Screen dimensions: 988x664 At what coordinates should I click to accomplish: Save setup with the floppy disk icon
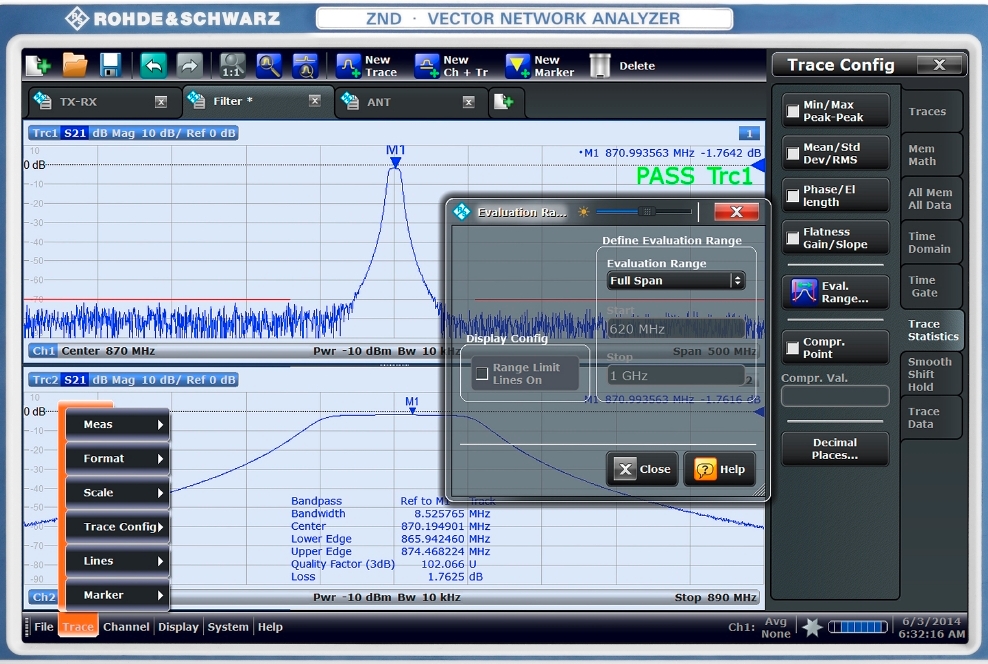tap(110, 65)
